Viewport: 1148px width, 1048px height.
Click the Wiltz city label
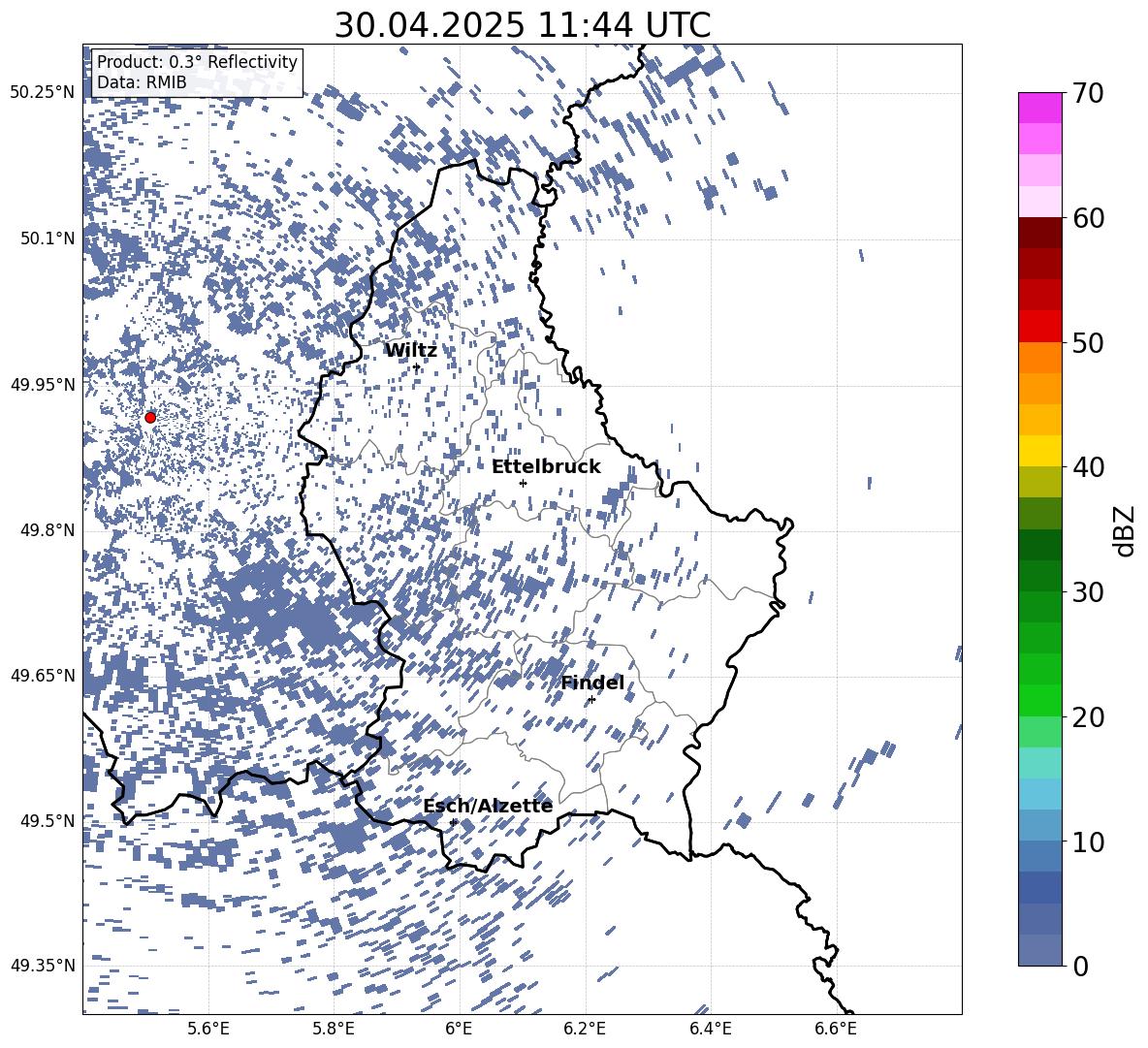411,351
